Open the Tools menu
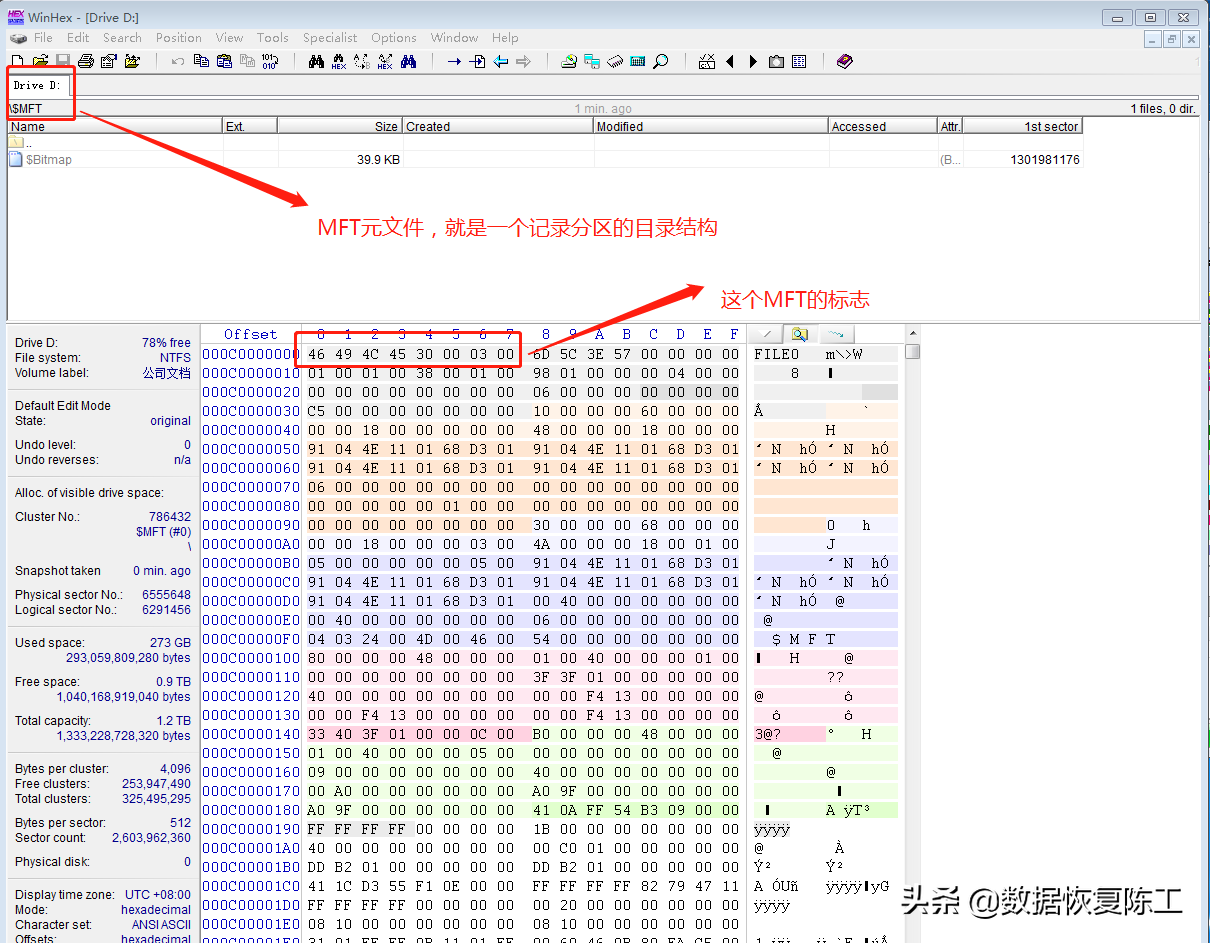1210x943 pixels. pyautogui.click(x=272, y=38)
